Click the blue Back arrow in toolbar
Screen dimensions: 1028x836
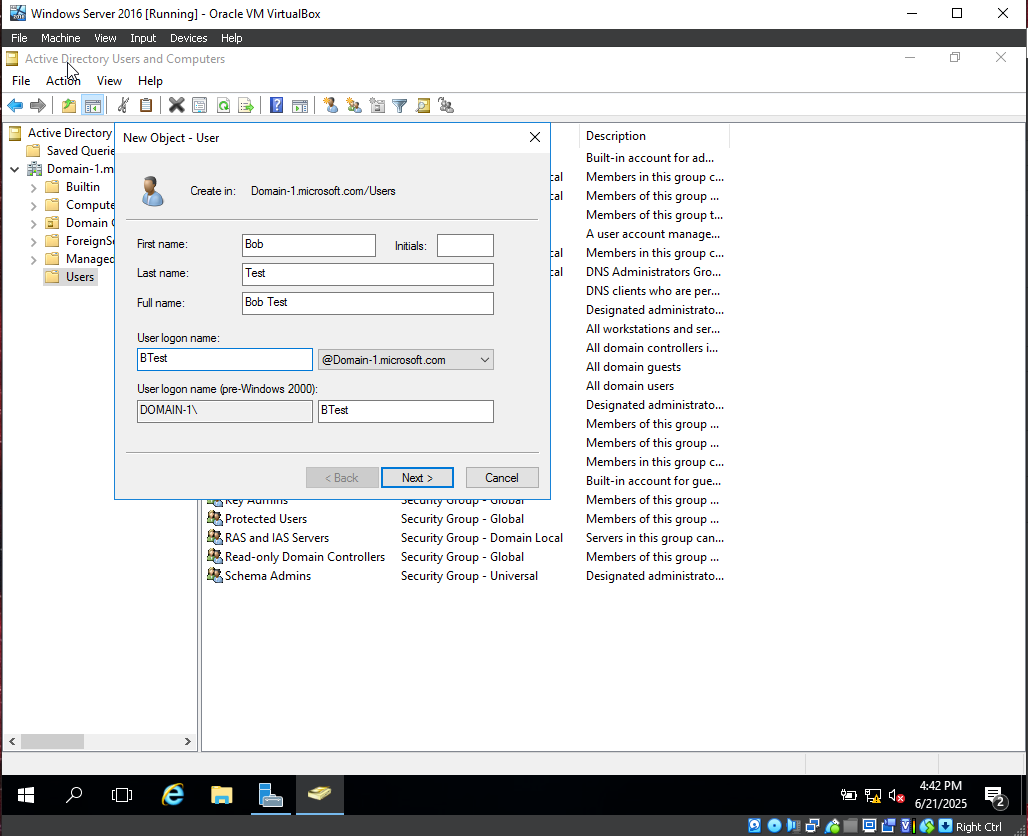[x=15, y=106]
